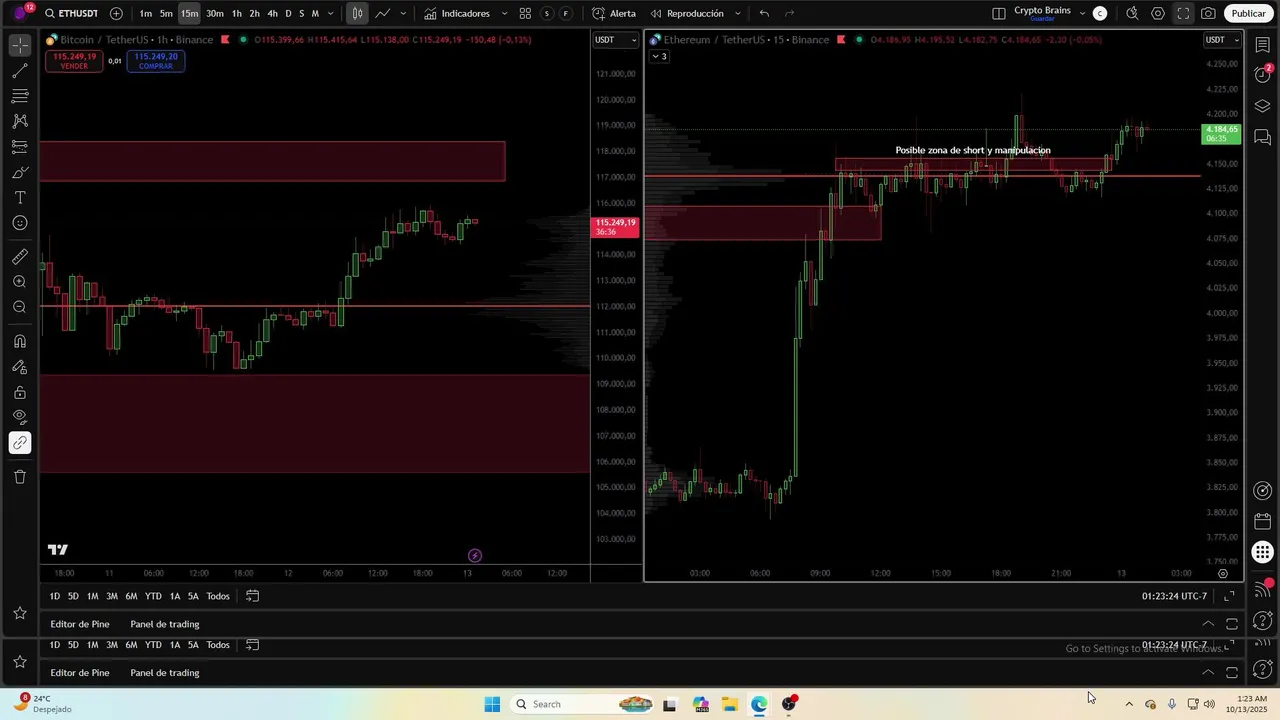
Task: Click the Posible zona de short label
Action: (972, 150)
